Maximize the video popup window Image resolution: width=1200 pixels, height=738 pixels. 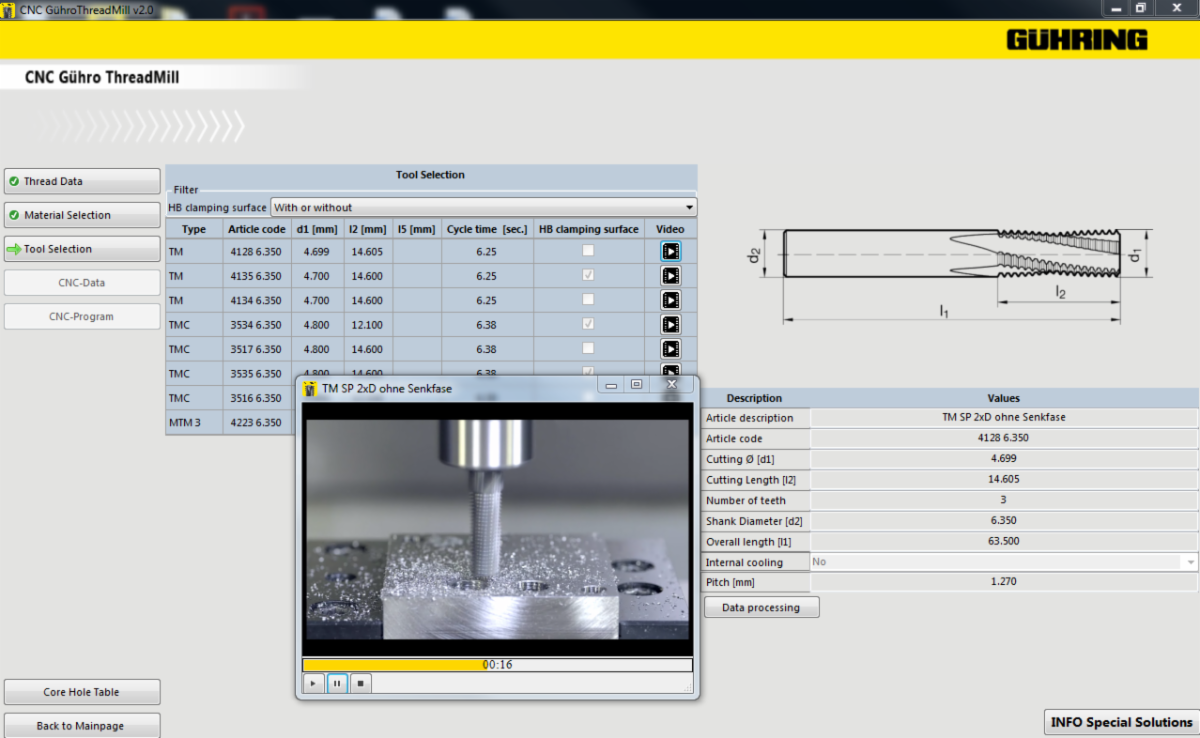(636, 384)
